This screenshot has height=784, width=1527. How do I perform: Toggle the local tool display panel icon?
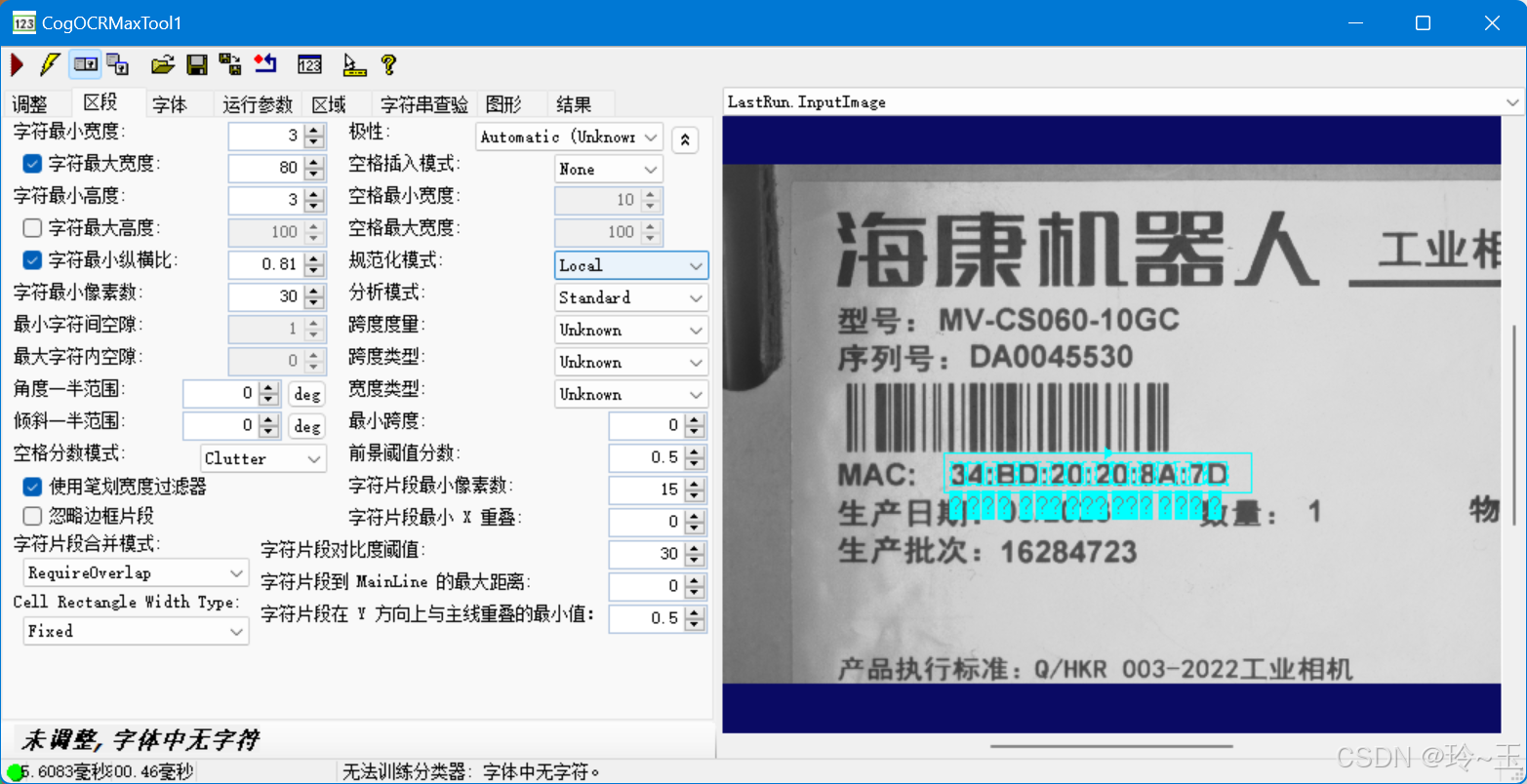(x=85, y=65)
